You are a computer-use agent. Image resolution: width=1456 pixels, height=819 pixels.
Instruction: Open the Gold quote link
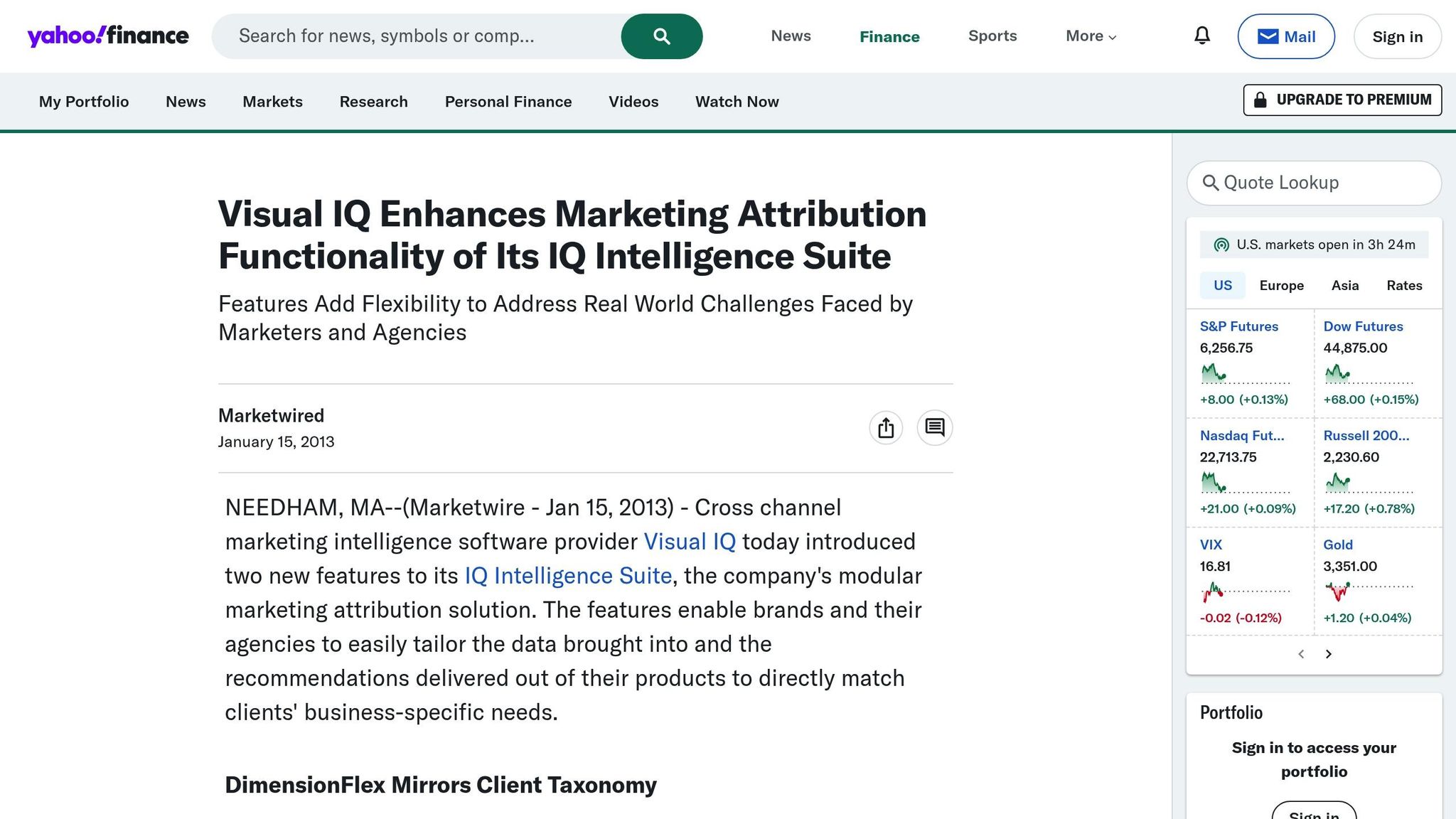pos(1338,545)
